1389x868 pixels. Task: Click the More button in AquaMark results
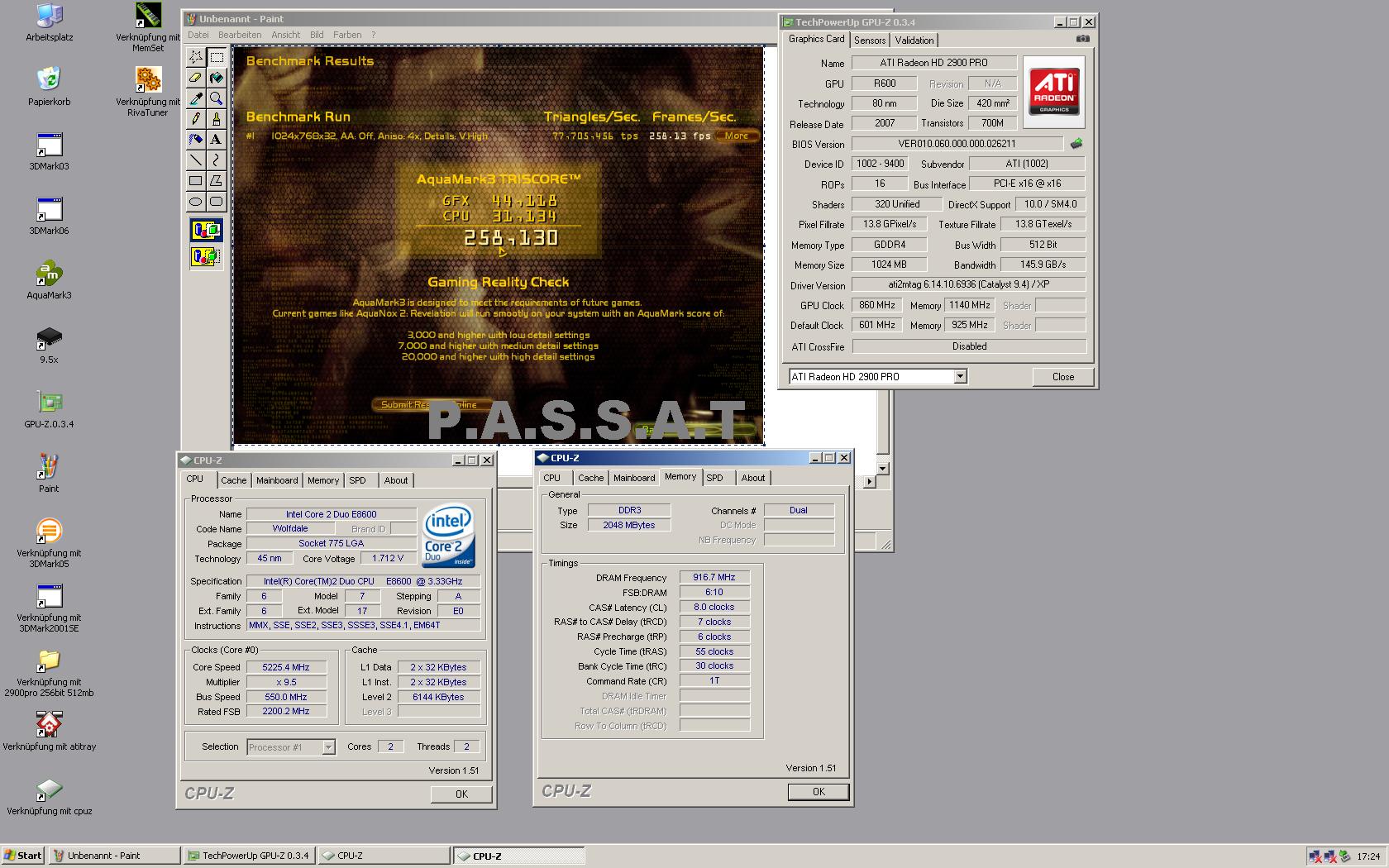pos(737,136)
